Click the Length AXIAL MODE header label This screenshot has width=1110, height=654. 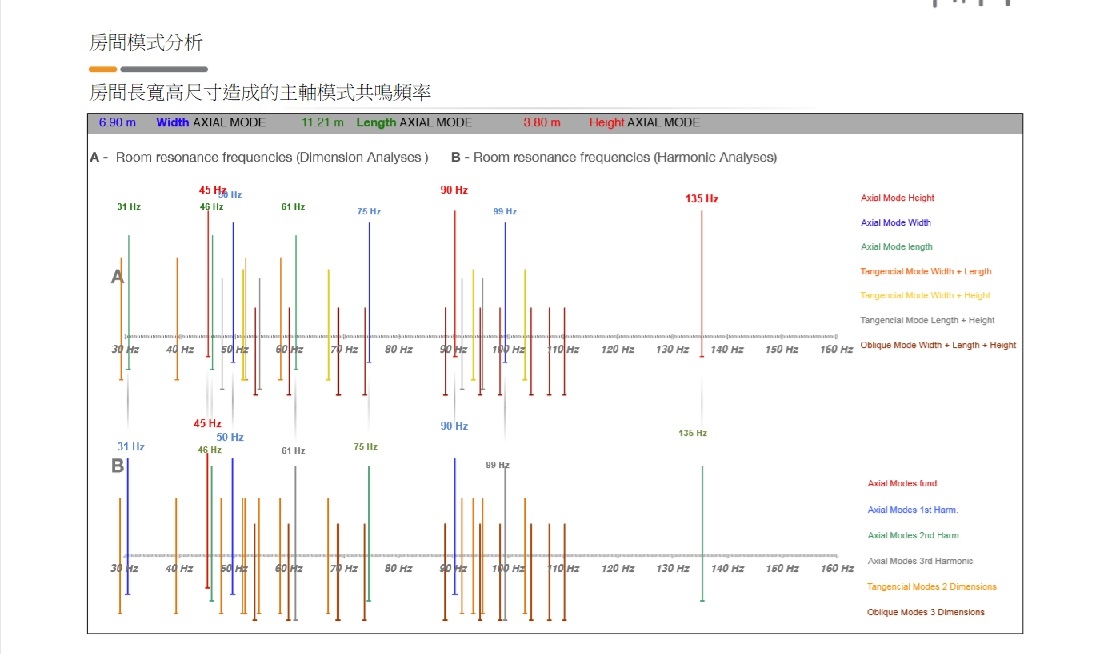413,122
